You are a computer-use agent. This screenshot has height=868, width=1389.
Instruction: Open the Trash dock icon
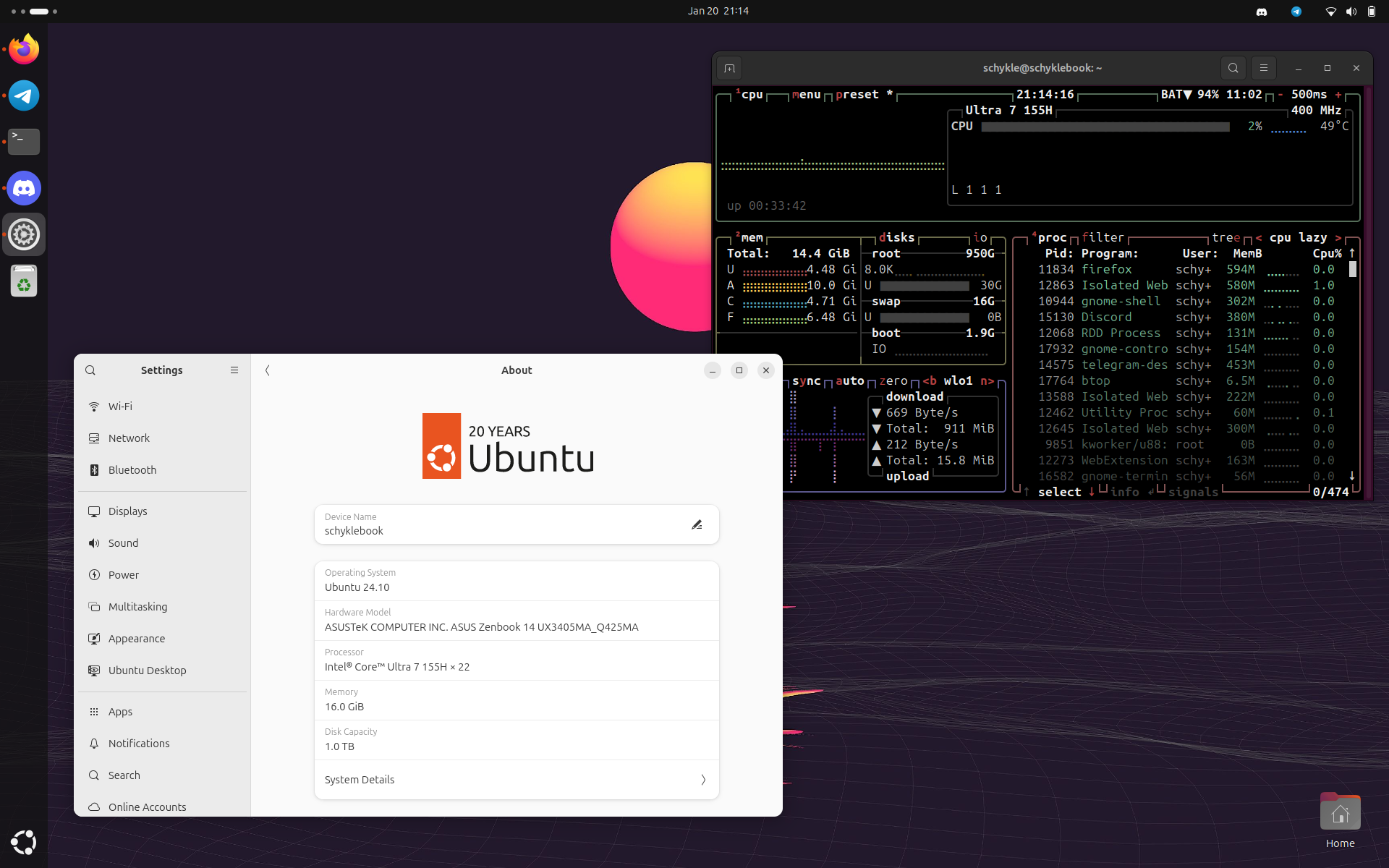tap(24, 281)
